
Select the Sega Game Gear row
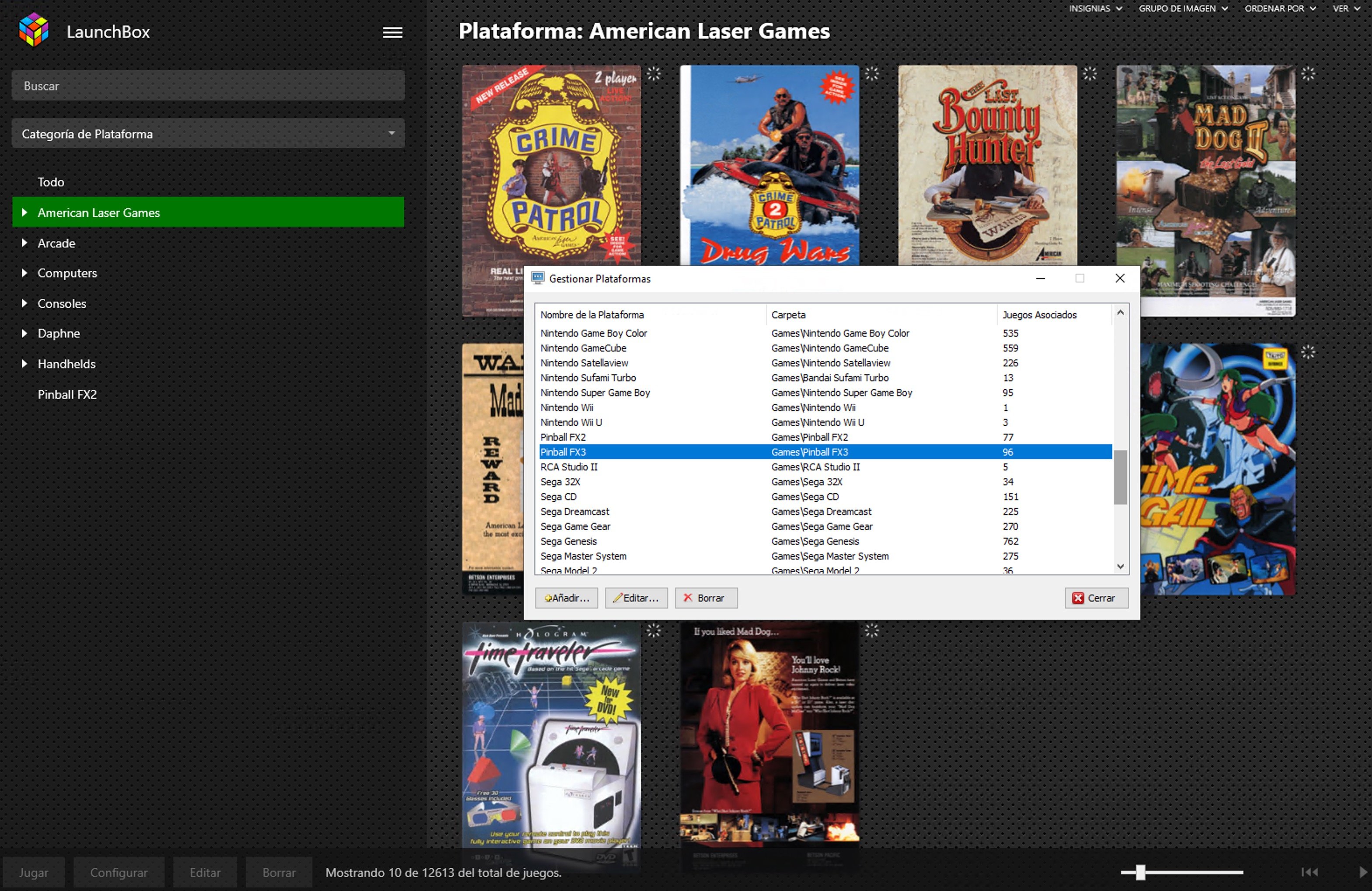tap(825, 526)
